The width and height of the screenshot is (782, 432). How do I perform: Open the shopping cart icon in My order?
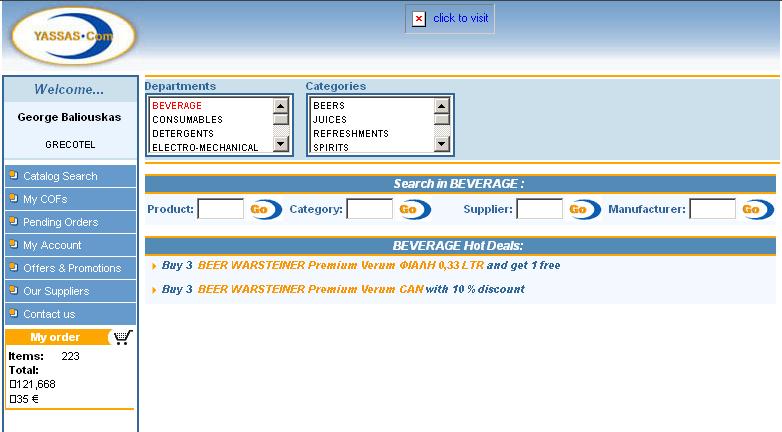click(x=123, y=337)
